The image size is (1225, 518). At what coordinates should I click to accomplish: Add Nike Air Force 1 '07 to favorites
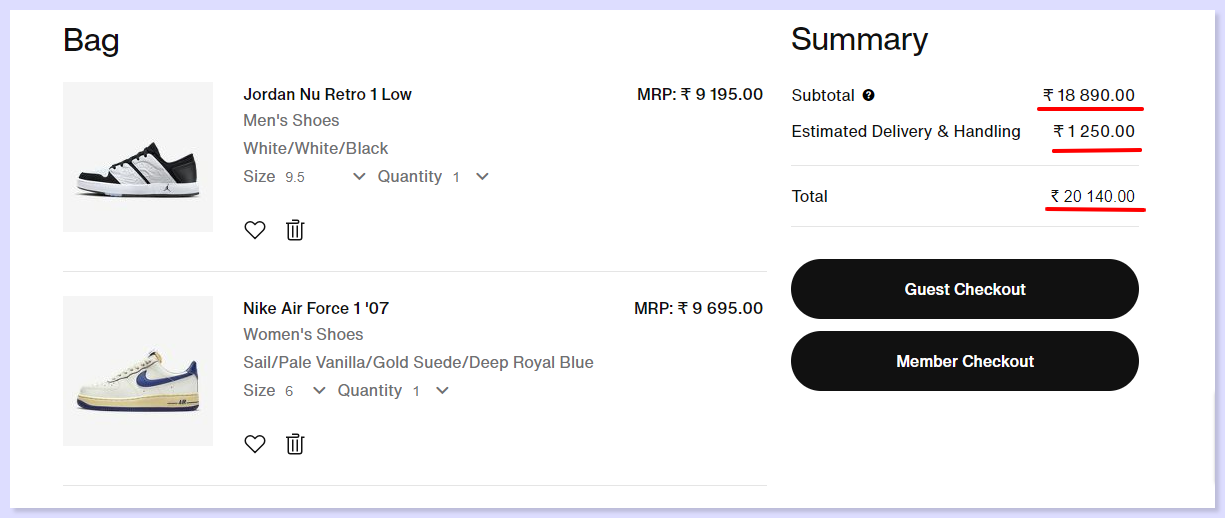255,444
